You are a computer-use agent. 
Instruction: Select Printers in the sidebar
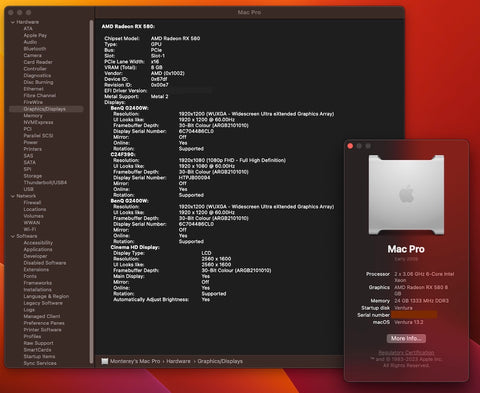coord(33,149)
